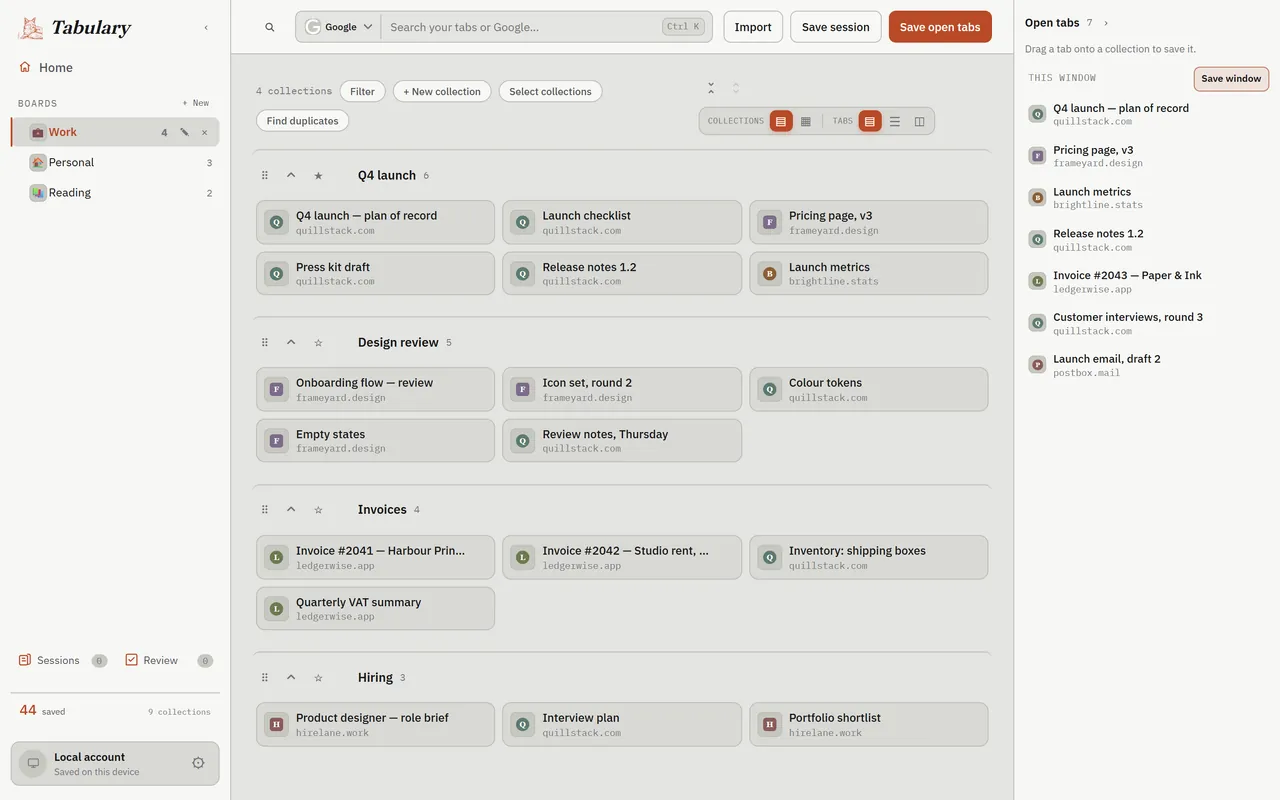
Task: Collapse the Hiring collection
Action: click(291, 677)
